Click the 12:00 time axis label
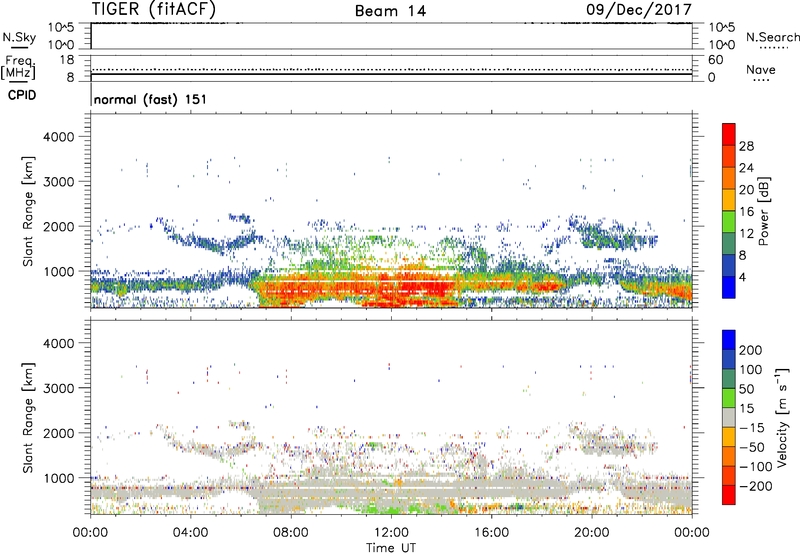The width and height of the screenshot is (800, 554). (391, 533)
